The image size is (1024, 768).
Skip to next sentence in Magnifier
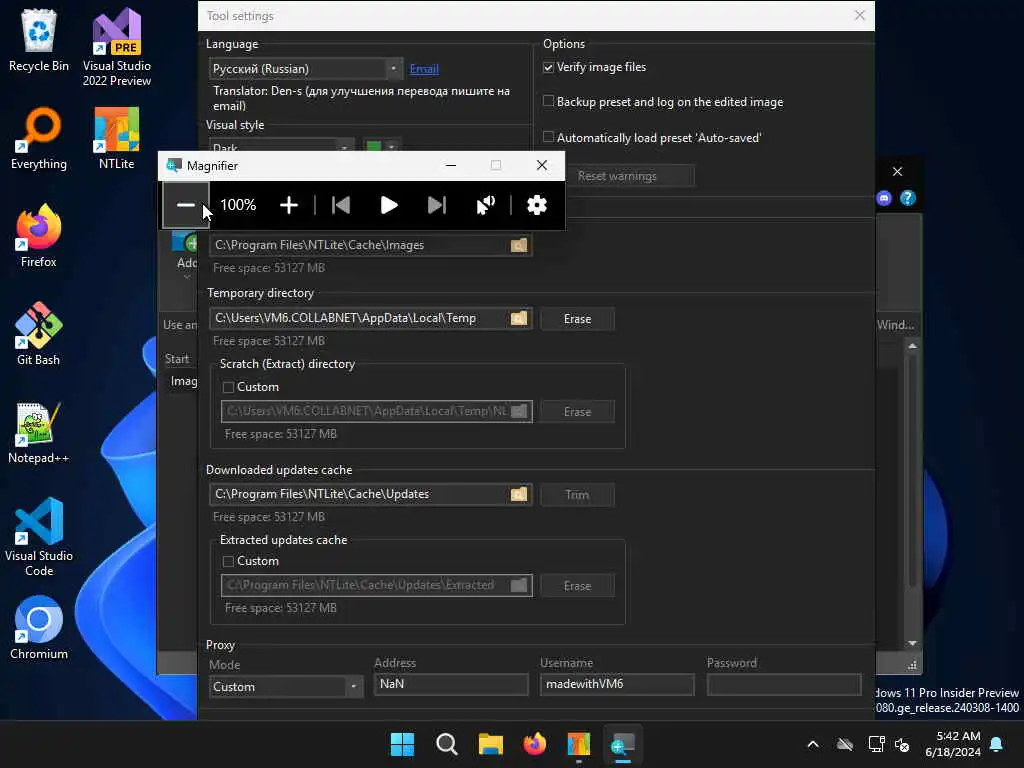(x=436, y=205)
